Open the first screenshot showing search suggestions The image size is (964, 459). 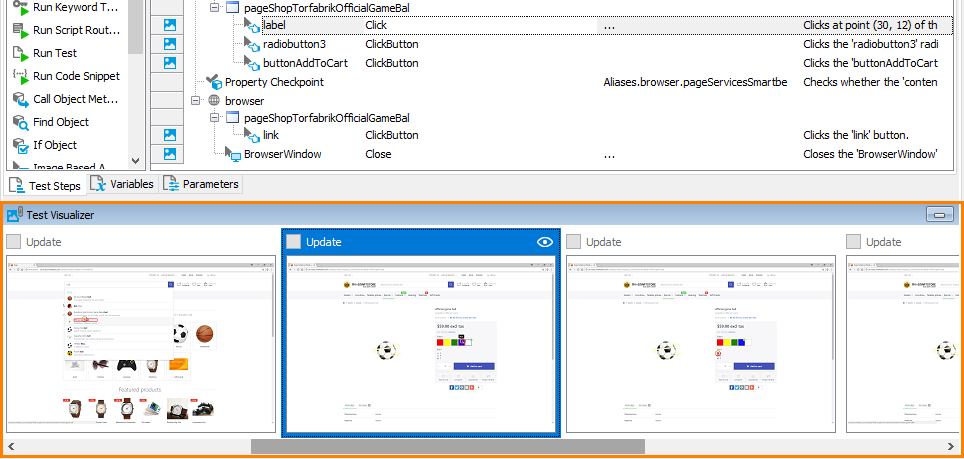141,344
